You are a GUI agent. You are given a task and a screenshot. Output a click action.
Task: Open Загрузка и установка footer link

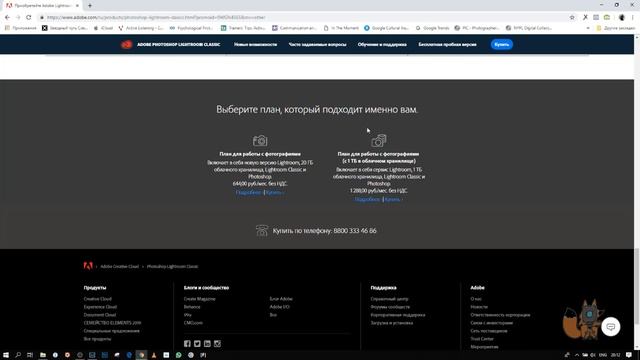click(392, 323)
